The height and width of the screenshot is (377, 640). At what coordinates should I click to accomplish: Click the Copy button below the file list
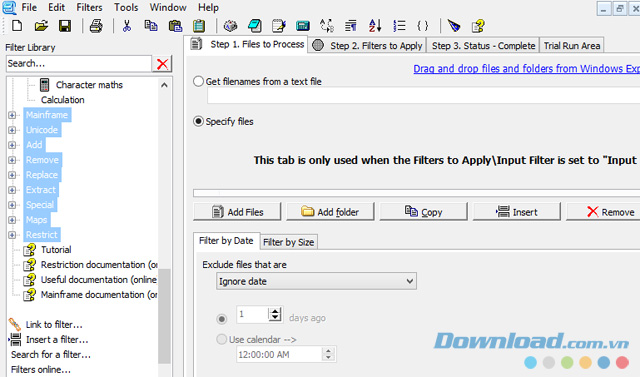(x=423, y=212)
